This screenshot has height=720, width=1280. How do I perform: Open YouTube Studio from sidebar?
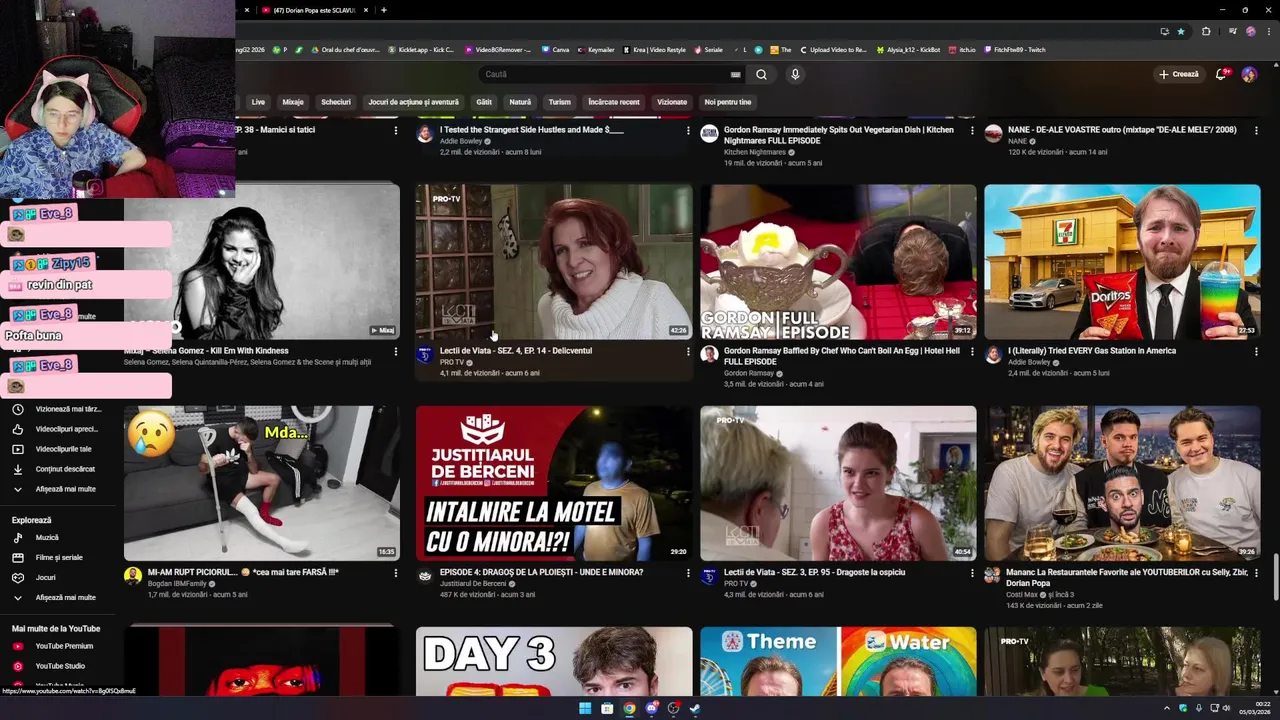coord(58,666)
